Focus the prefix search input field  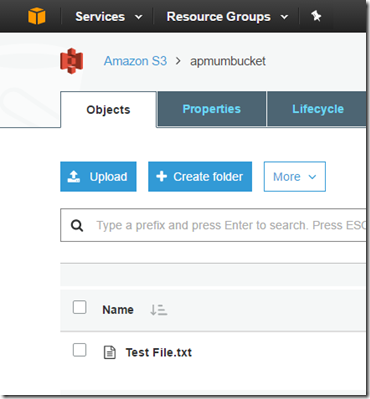coord(213,225)
